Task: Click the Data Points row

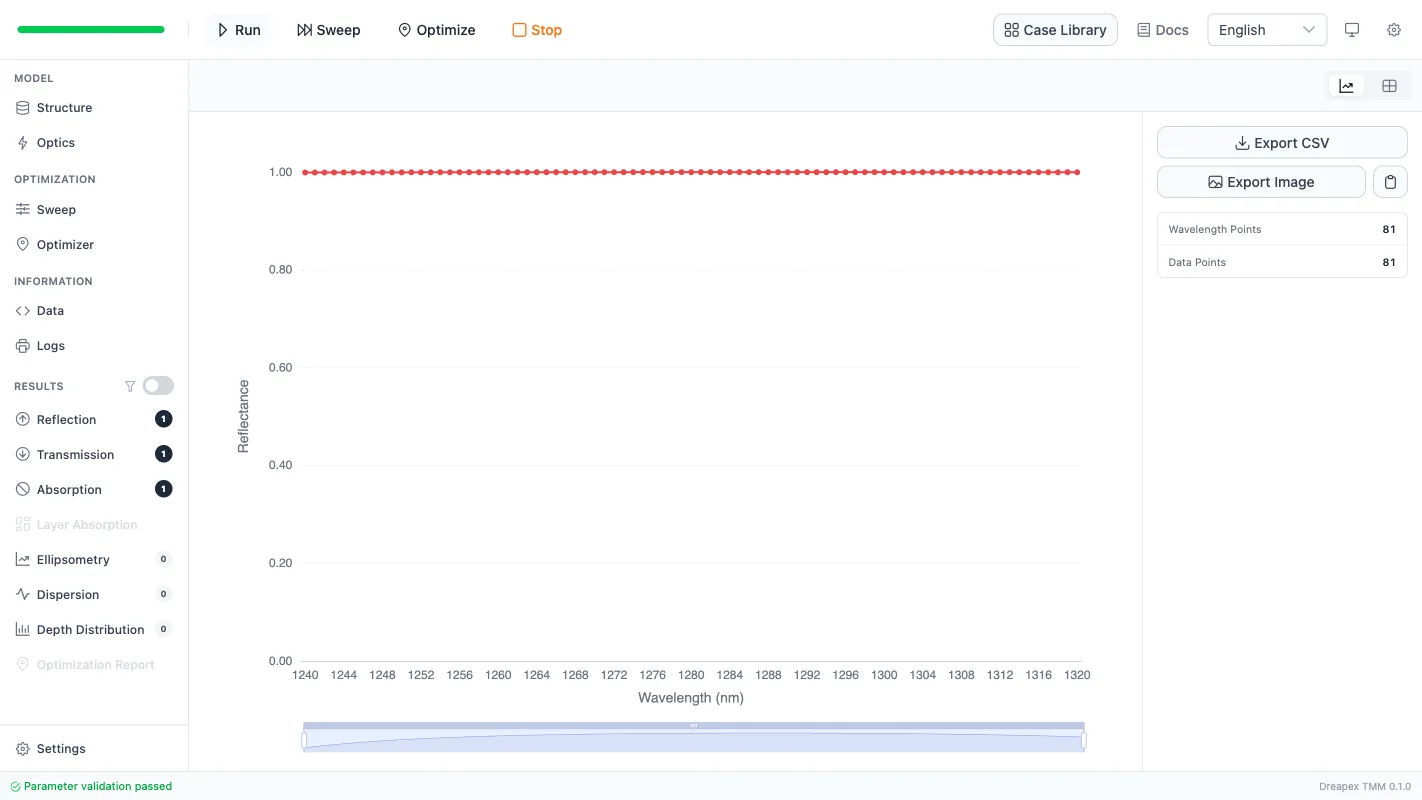Action: coord(1282,262)
